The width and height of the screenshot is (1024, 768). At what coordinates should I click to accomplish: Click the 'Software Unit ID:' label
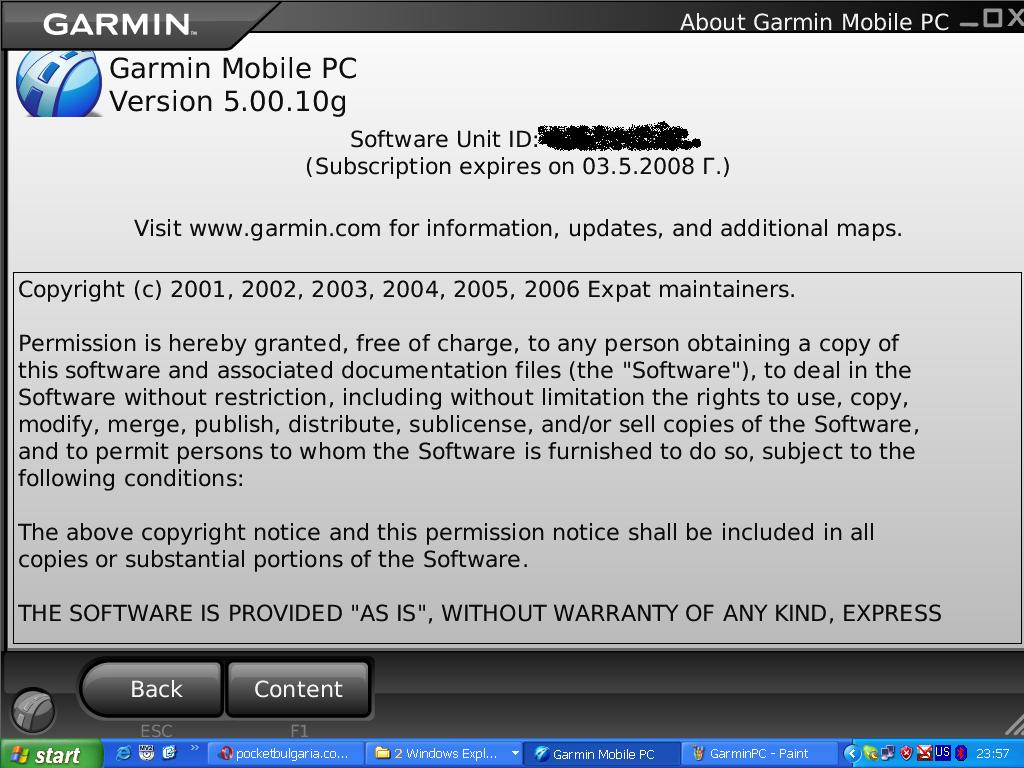click(444, 139)
